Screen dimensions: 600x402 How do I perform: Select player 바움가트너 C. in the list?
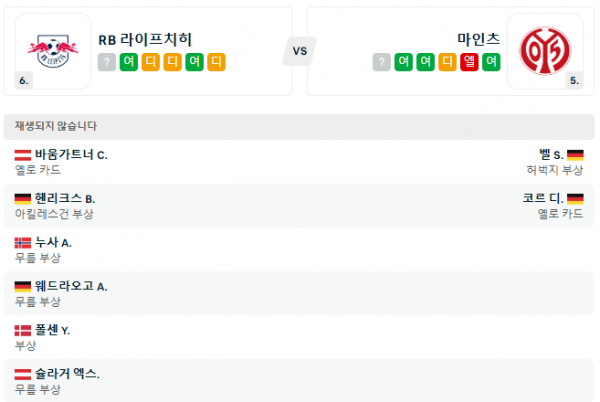(x=71, y=155)
